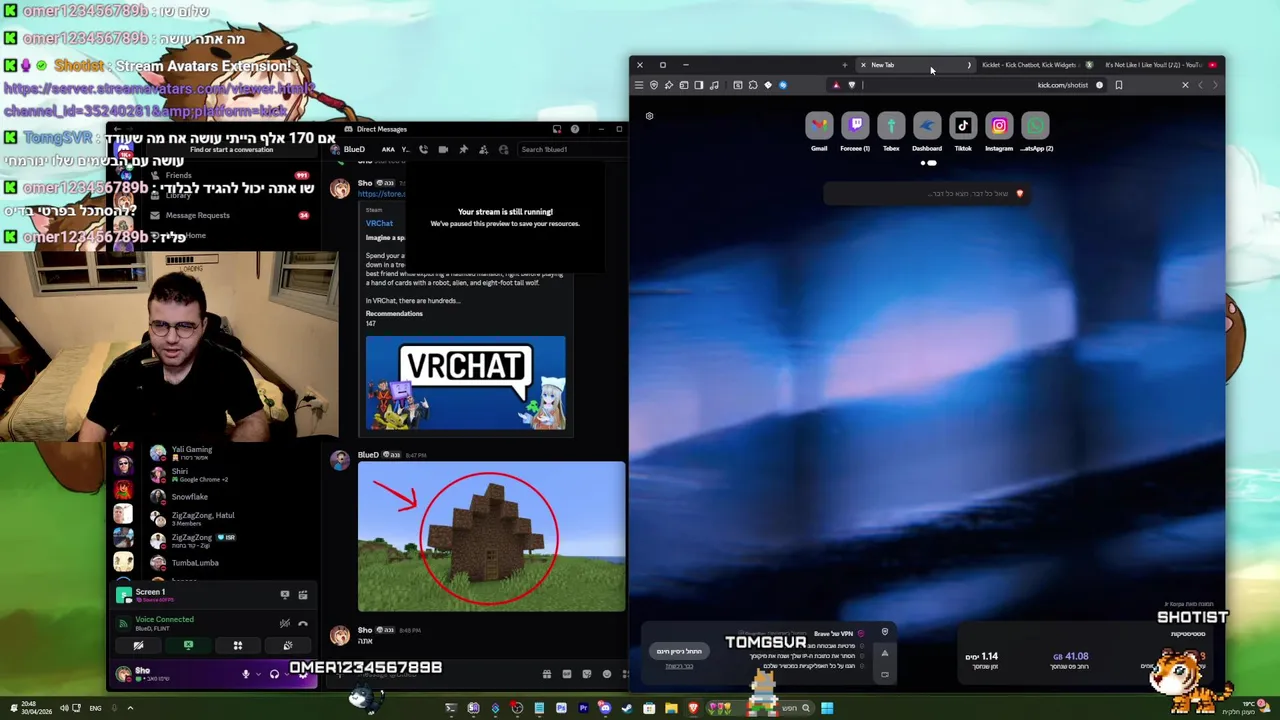
Task: Switch to the New Tab browser tab
Action: [916, 65]
